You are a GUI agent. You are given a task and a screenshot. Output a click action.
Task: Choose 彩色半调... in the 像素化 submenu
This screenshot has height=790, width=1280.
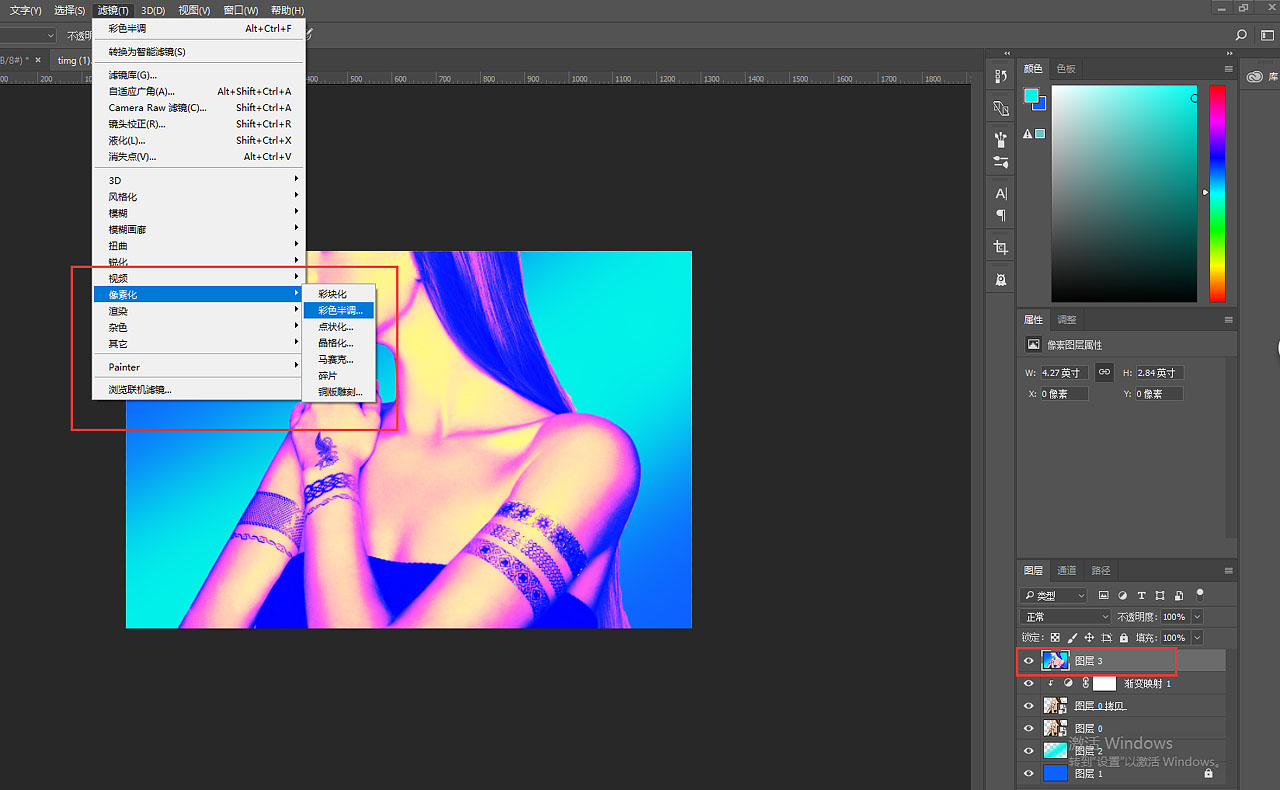click(339, 310)
